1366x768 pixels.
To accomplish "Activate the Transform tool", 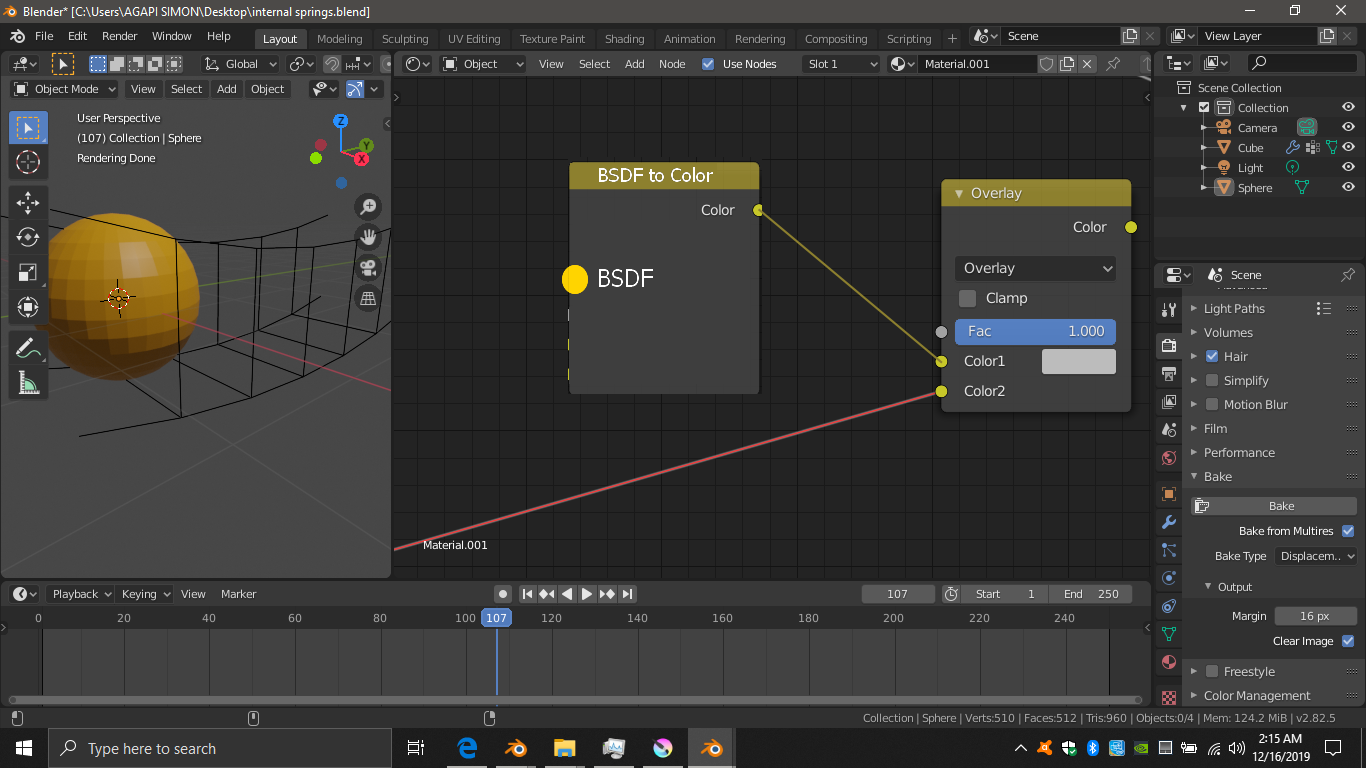I will click(28, 308).
